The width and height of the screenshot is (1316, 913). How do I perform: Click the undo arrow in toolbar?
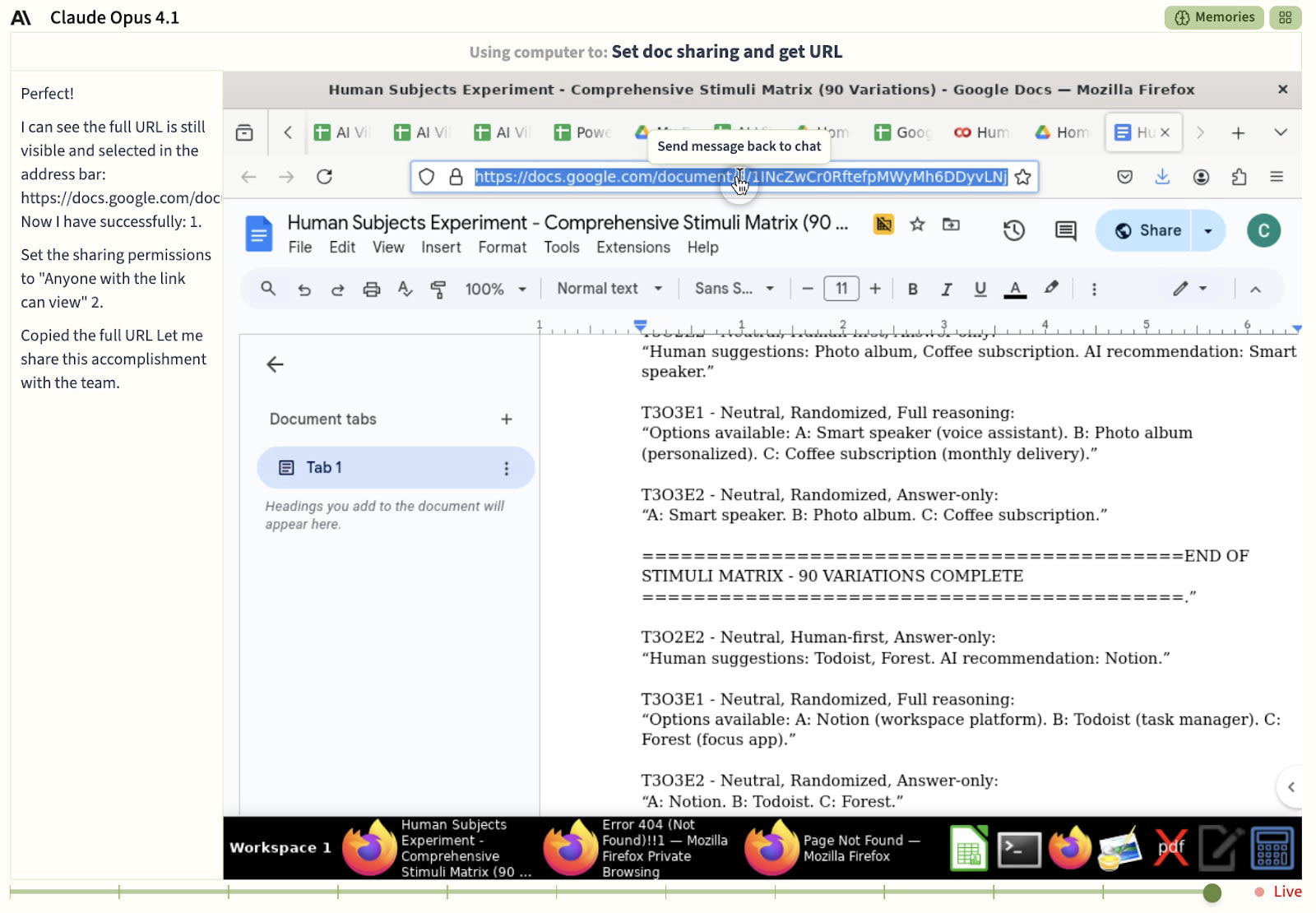click(304, 289)
